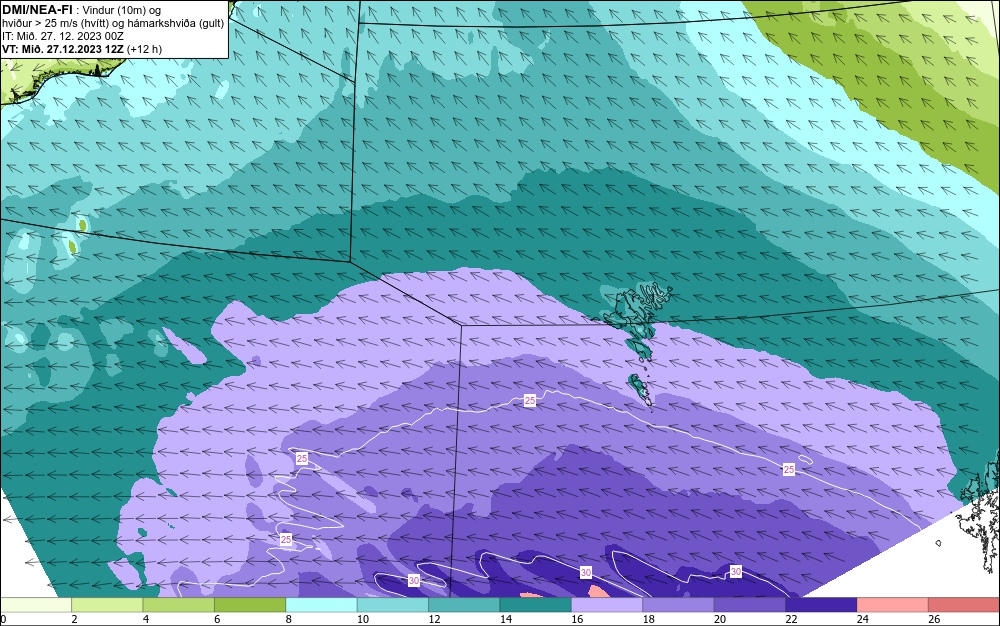
Task: Click legend tick label "12"
Action: click(x=434, y=619)
